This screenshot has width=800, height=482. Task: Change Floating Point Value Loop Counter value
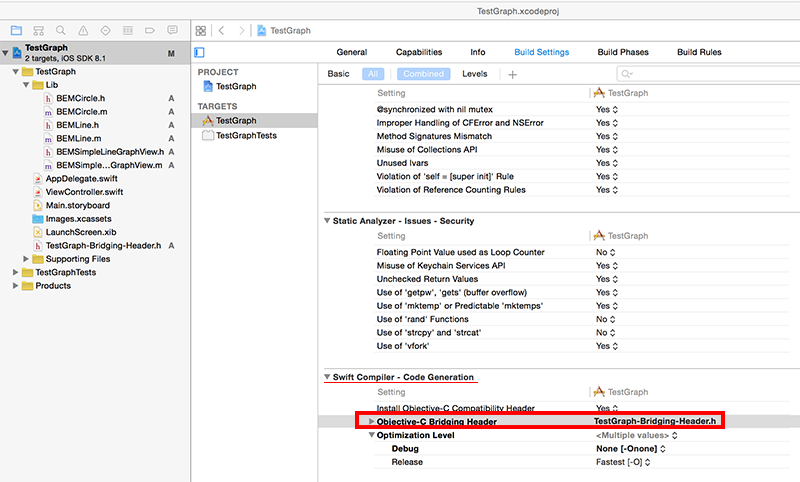(605, 252)
